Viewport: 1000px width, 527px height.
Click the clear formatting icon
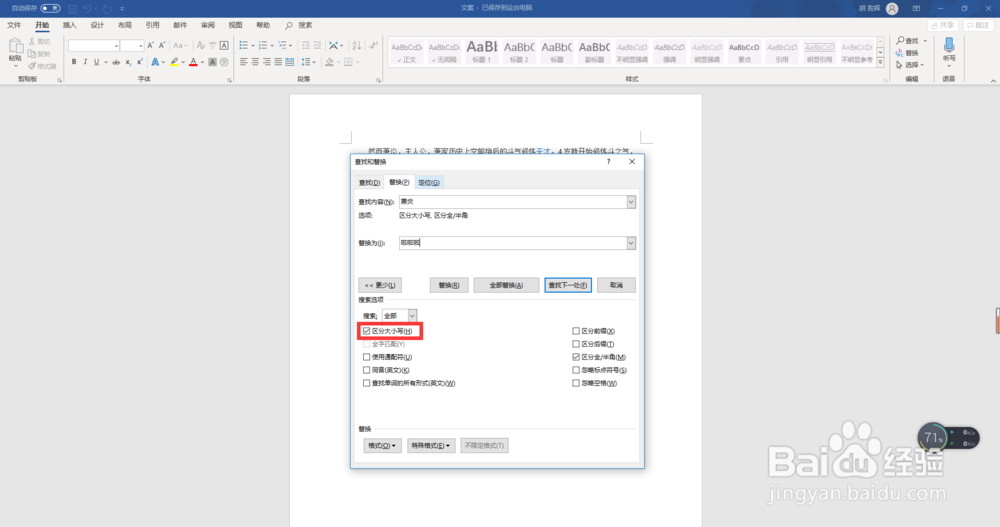(201, 45)
